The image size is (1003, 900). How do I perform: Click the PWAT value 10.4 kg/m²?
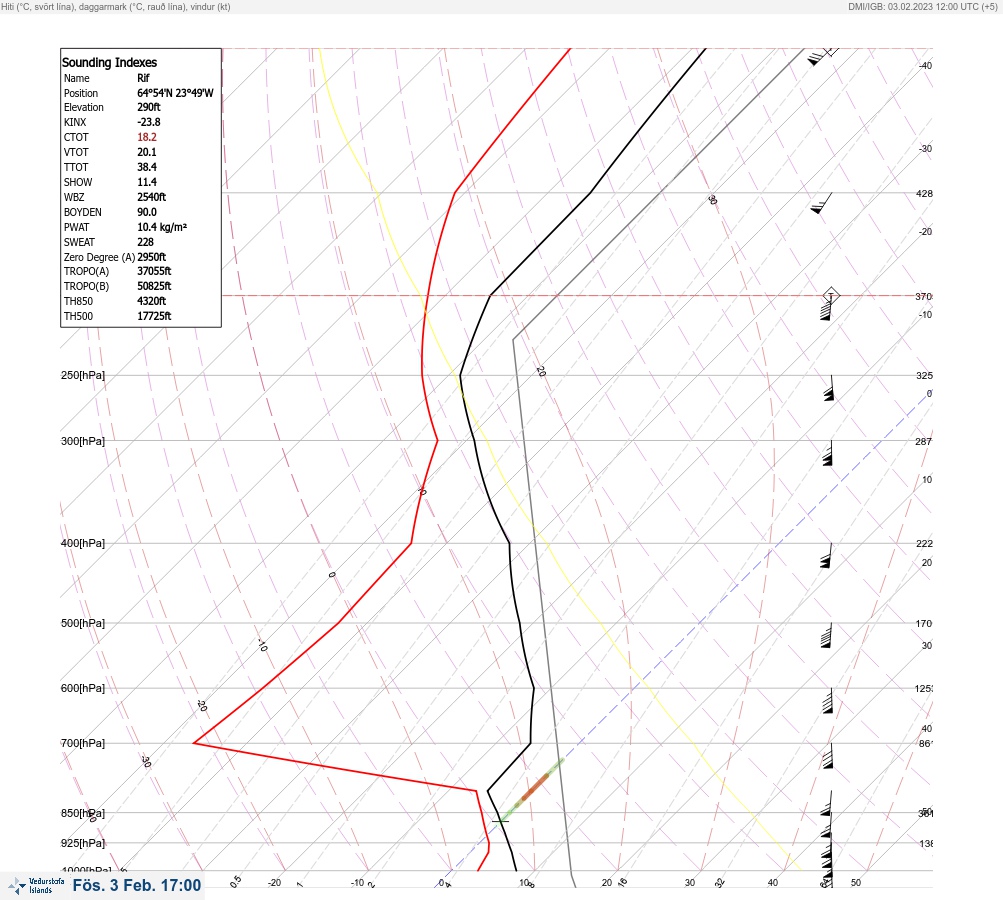(x=162, y=227)
